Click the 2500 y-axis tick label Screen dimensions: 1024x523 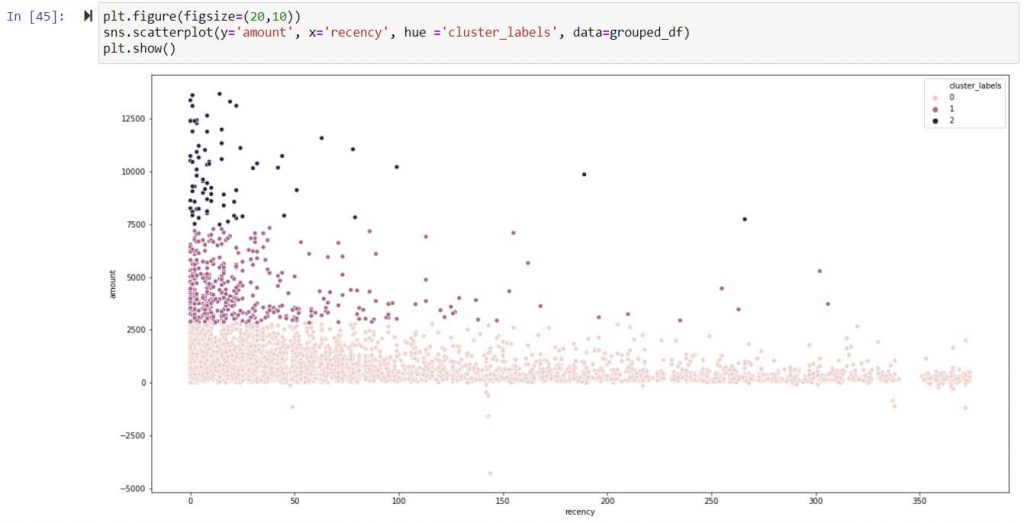135,330
